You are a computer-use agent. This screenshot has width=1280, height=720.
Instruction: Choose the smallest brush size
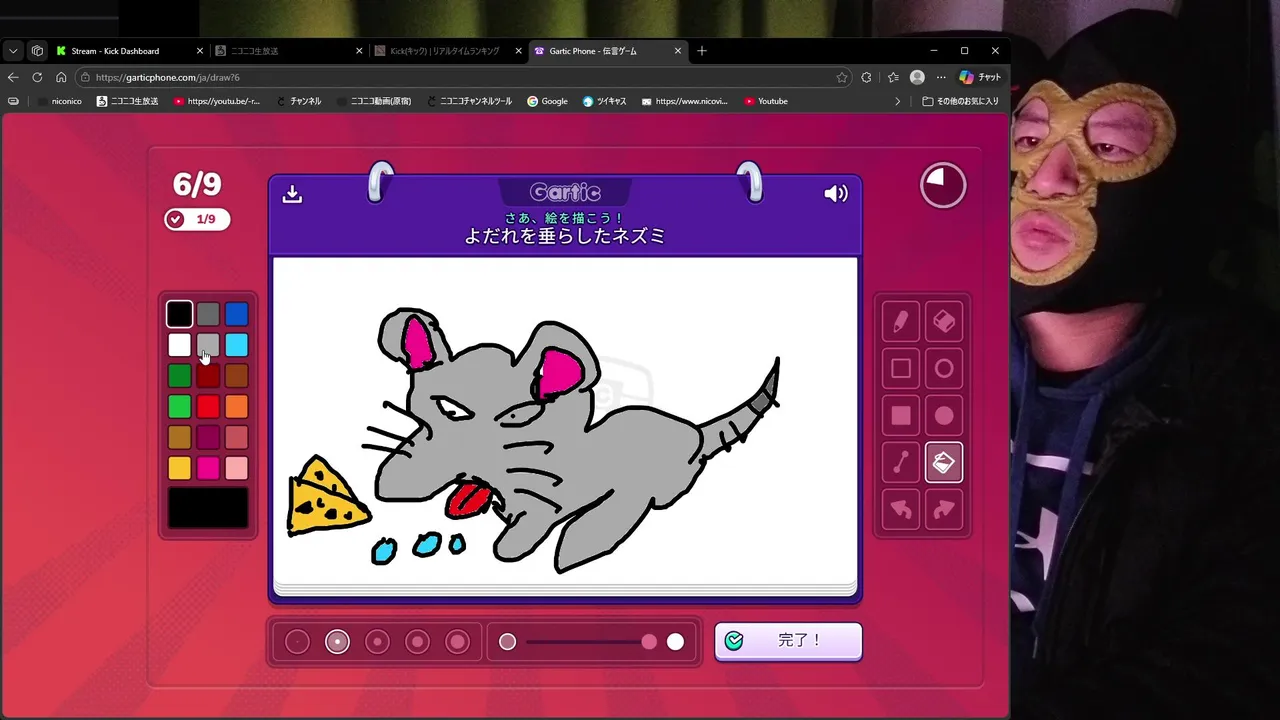click(x=297, y=642)
